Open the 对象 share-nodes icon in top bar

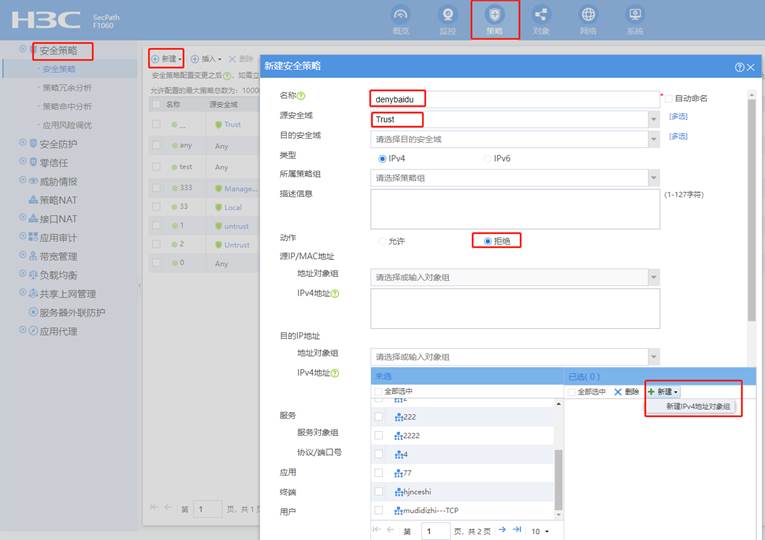tap(541, 15)
